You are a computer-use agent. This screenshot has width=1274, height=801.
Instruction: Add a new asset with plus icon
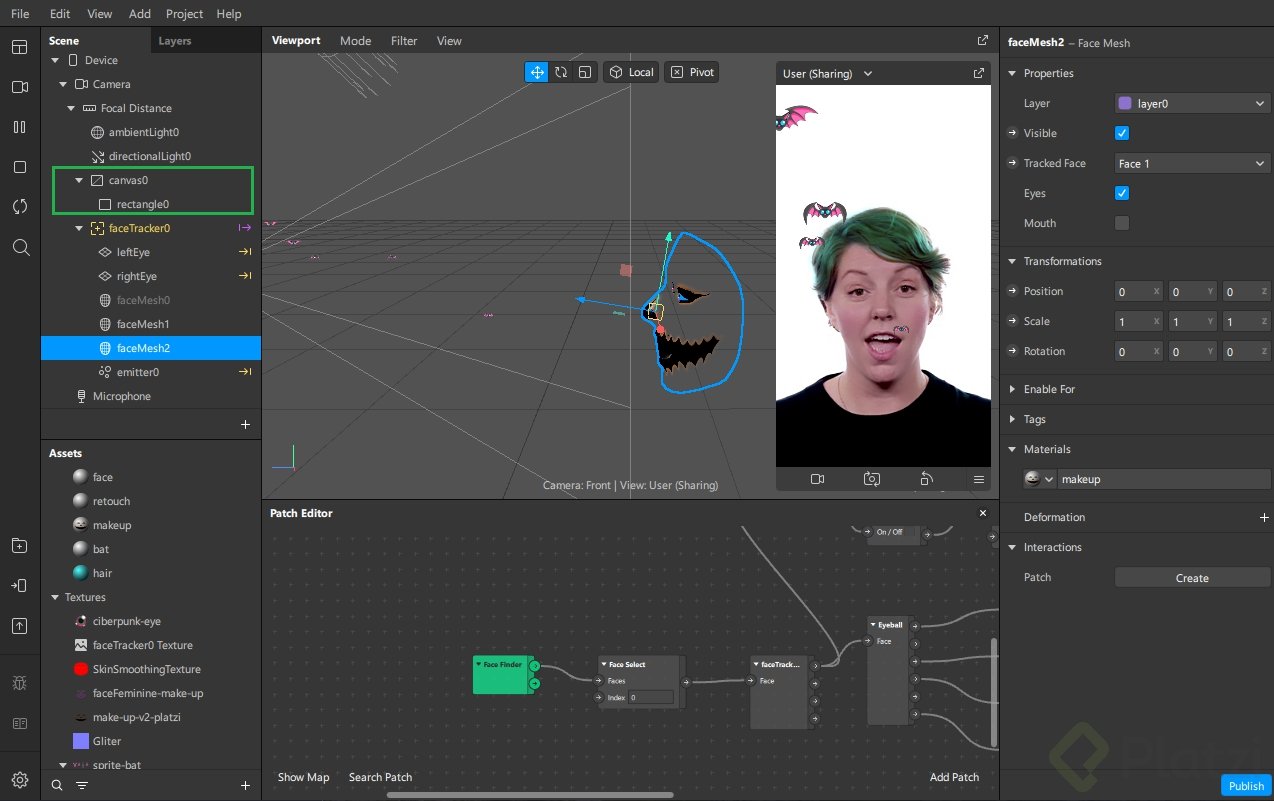(x=245, y=785)
